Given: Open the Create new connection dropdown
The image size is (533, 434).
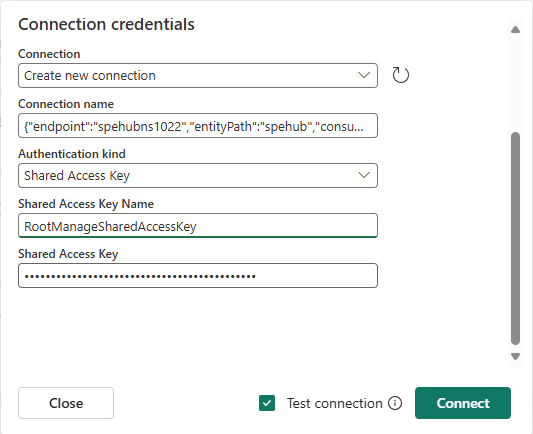Looking at the screenshot, I should (x=198, y=75).
